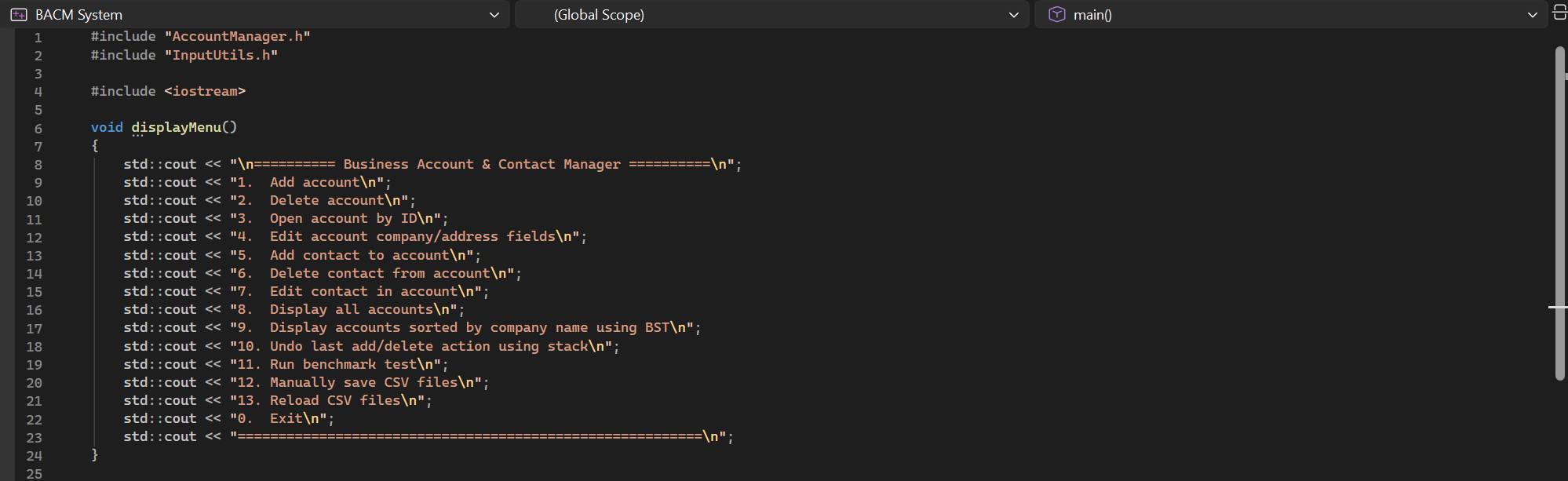Click "InputUtils.h" include text
Image resolution: width=1568 pixels, height=481 pixels.
click(x=221, y=55)
